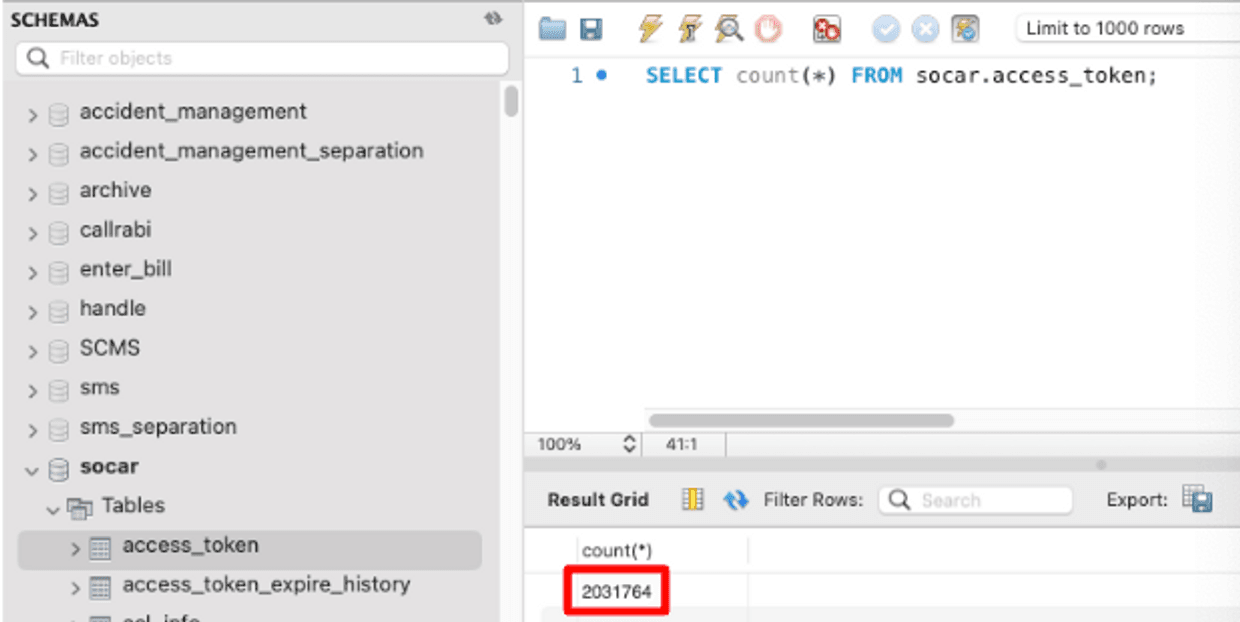Collapse the socar schema

click(x=33, y=470)
